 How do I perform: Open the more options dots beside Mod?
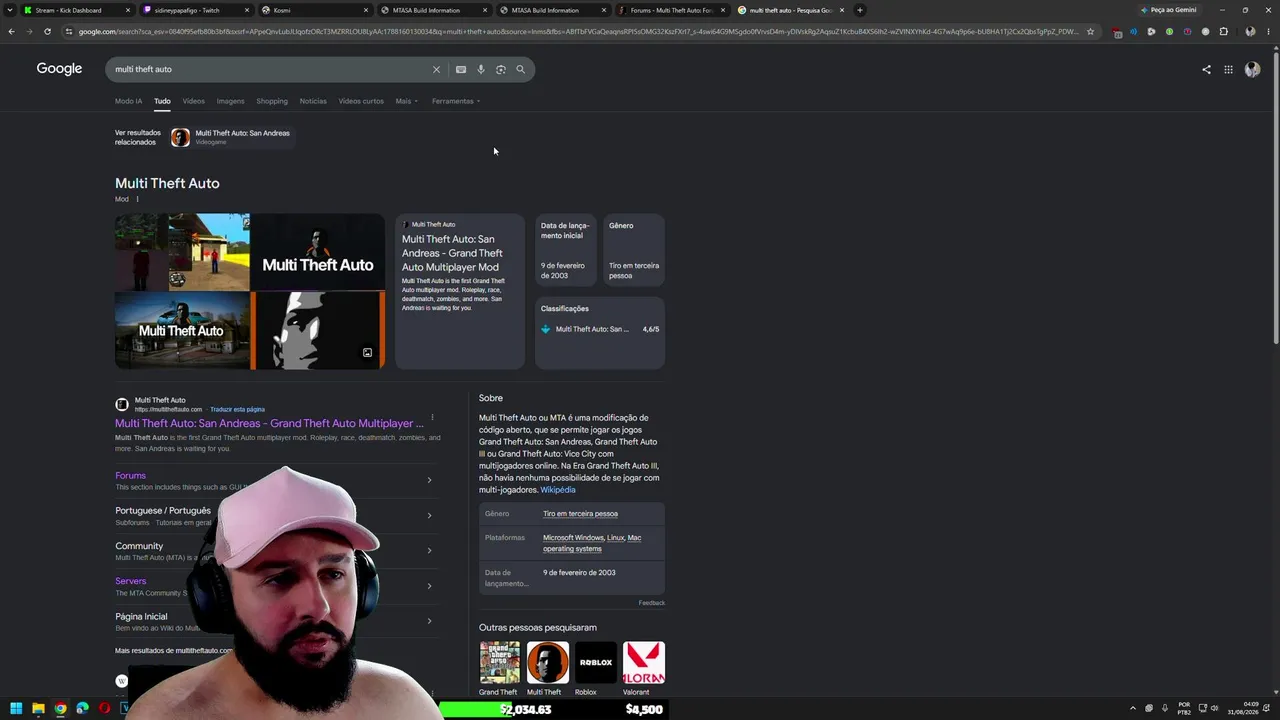coord(137,199)
